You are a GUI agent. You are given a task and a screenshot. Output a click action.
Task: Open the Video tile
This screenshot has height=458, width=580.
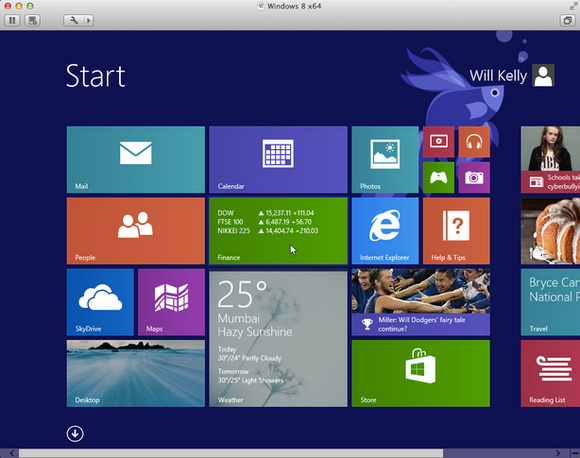pos(438,142)
